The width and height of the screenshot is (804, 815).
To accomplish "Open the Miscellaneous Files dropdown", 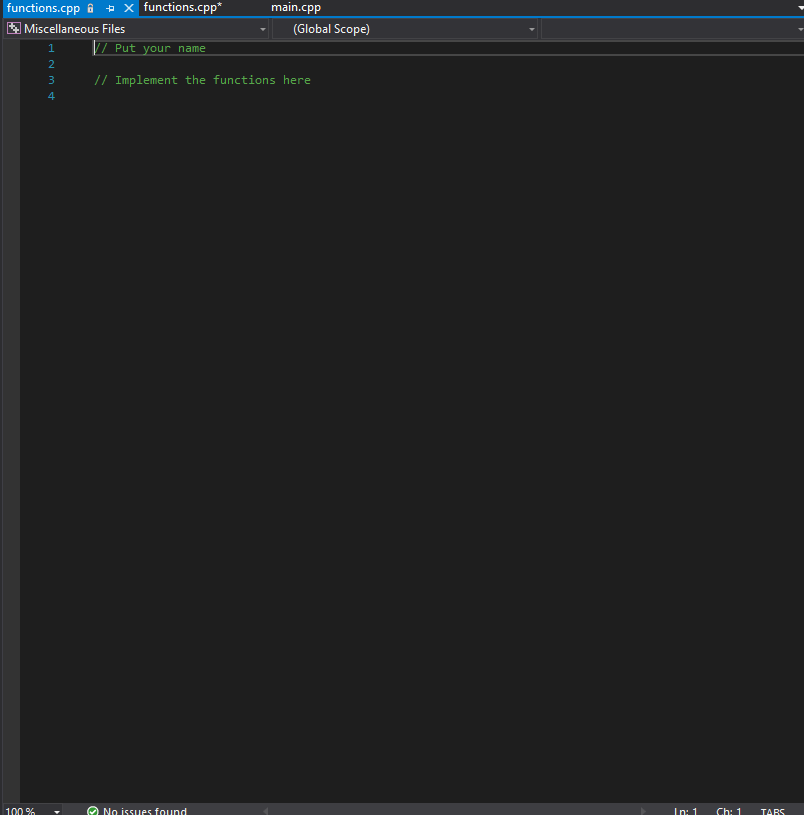I will coord(262,28).
